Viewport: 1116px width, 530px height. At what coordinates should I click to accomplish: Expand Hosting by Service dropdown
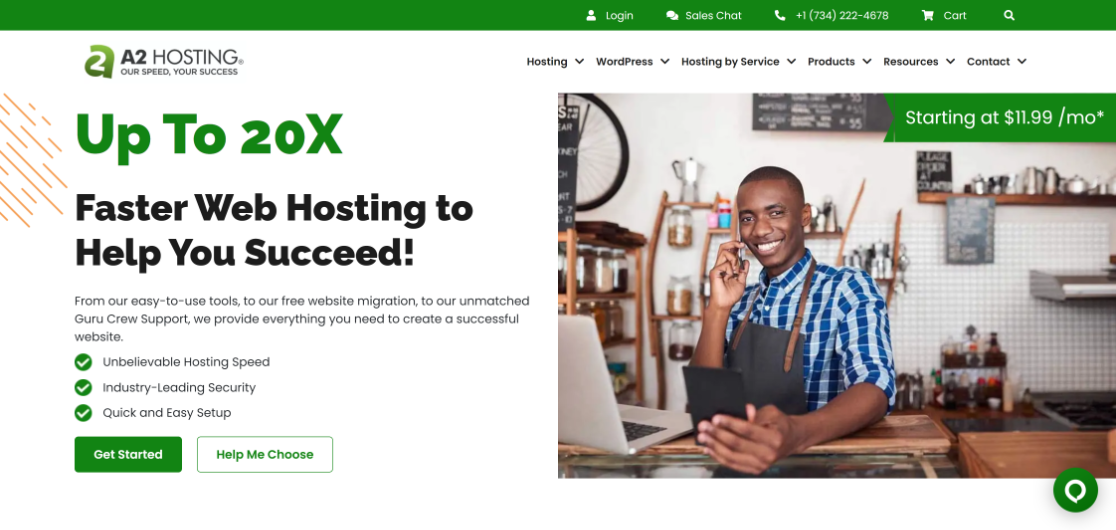click(738, 62)
